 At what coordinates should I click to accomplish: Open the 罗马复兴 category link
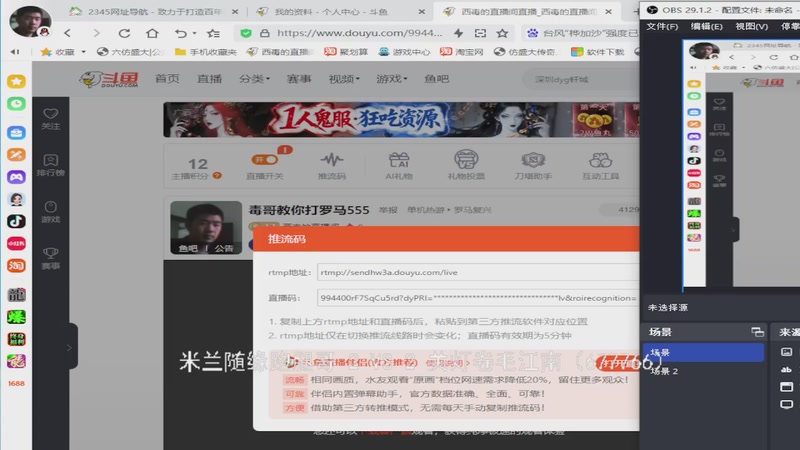pyautogui.click(x=472, y=210)
